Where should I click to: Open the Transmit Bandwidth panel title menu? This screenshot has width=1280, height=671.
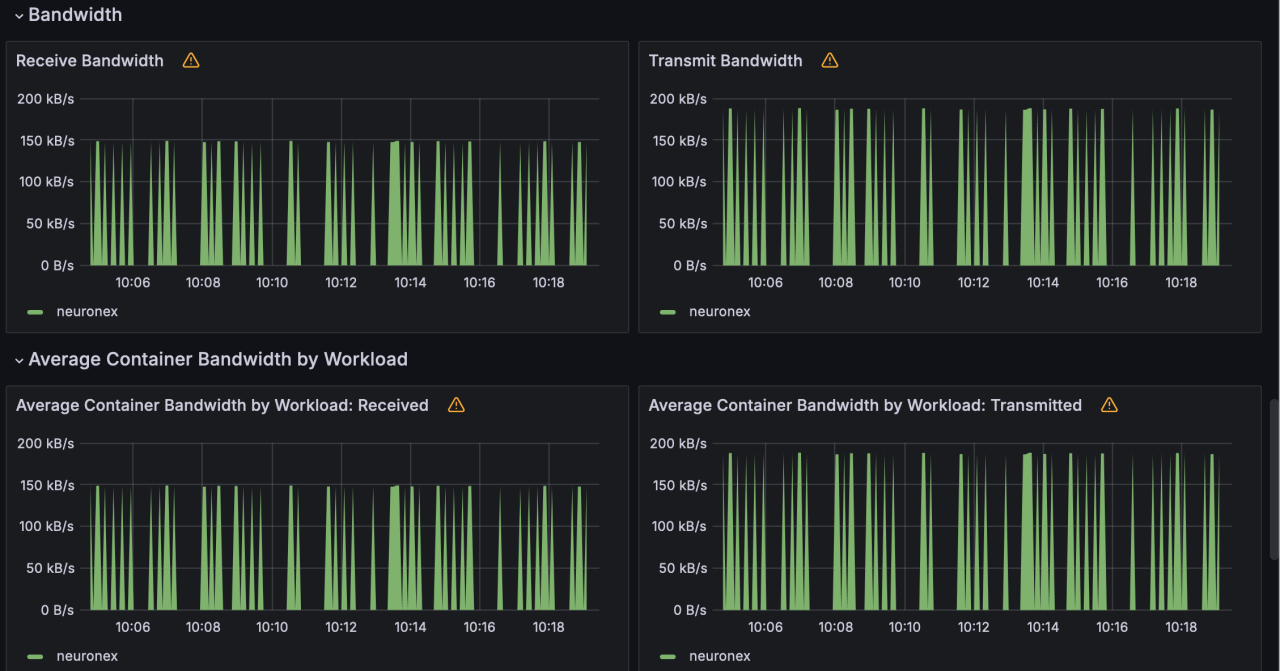[x=725, y=61]
